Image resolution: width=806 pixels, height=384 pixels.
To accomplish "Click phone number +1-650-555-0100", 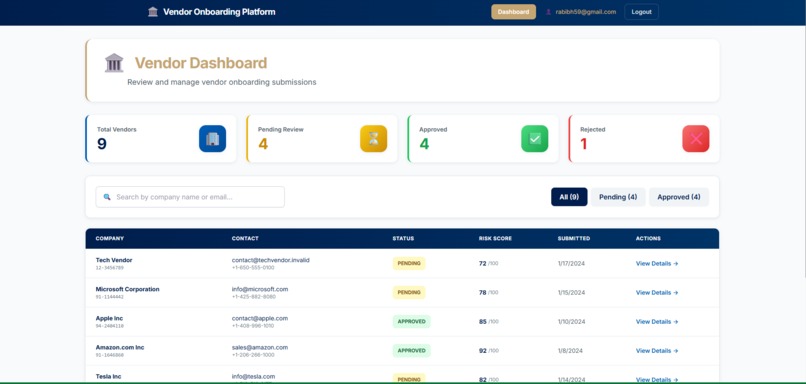I will pyautogui.click(x=253, y=268).
